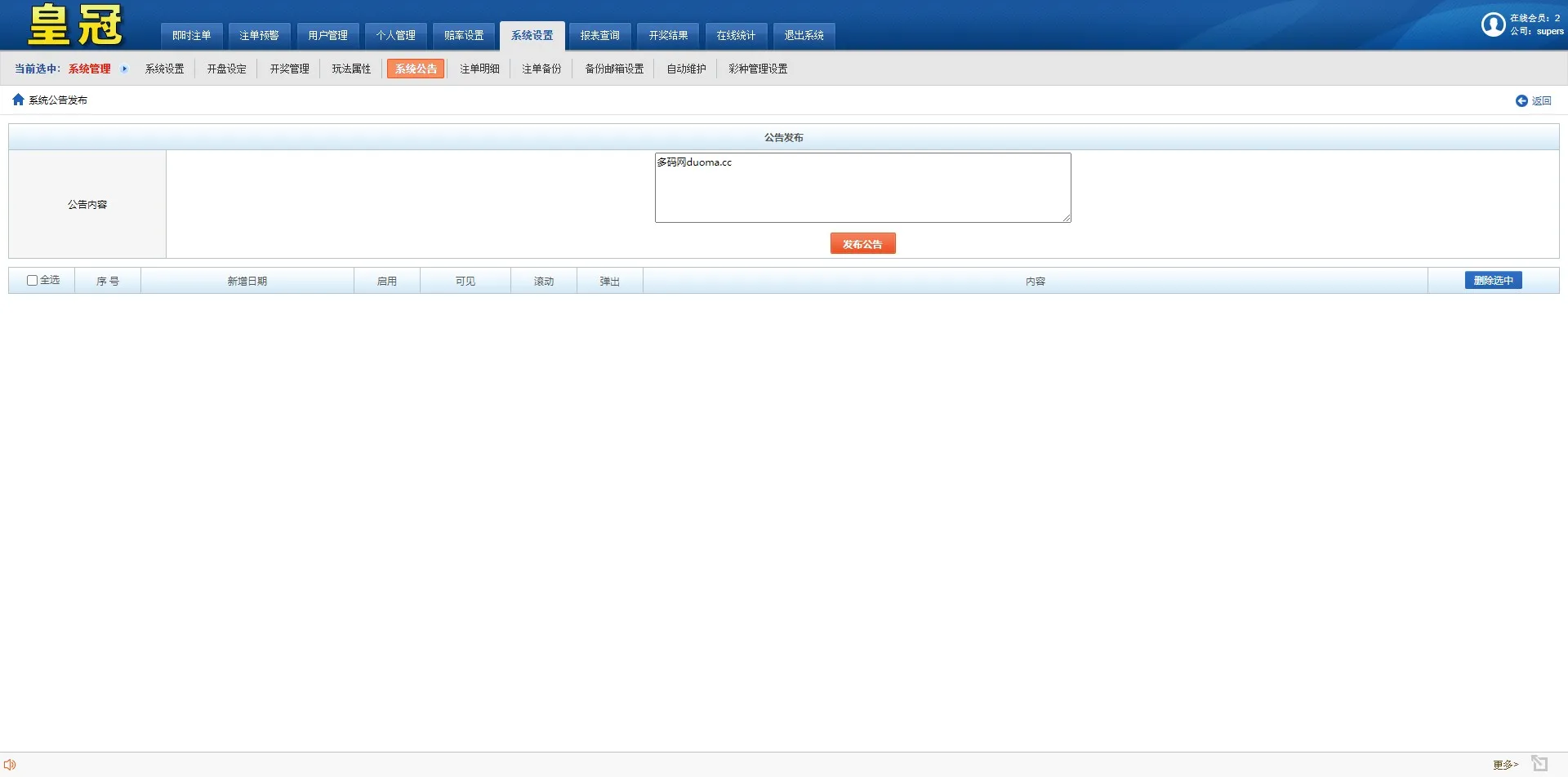The image size is (1568, 777).
Task: Switch to the 赔率设置 tab
Action: tap(464, 35)
